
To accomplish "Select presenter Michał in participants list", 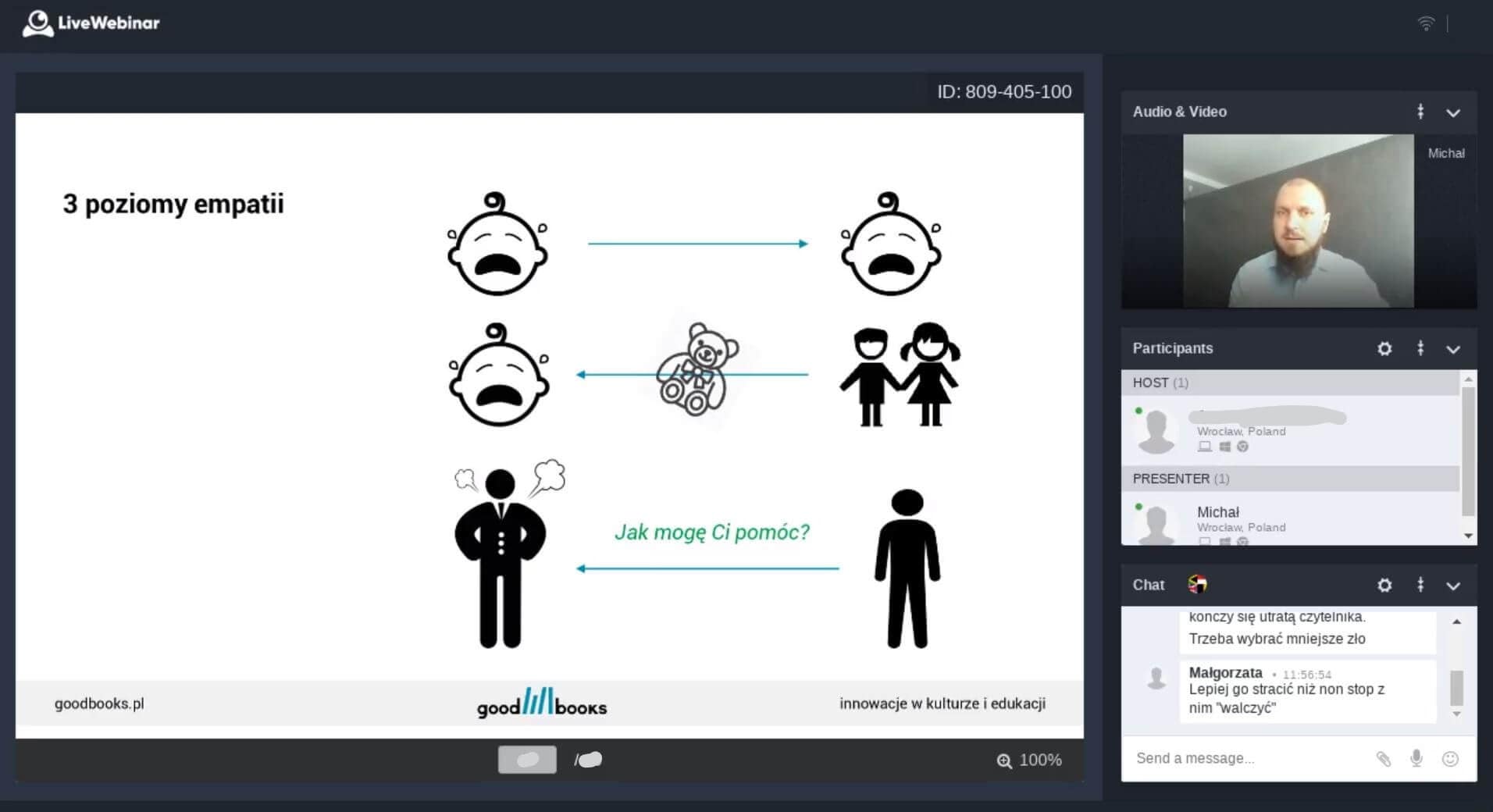I will click(x=1217, y=513).
